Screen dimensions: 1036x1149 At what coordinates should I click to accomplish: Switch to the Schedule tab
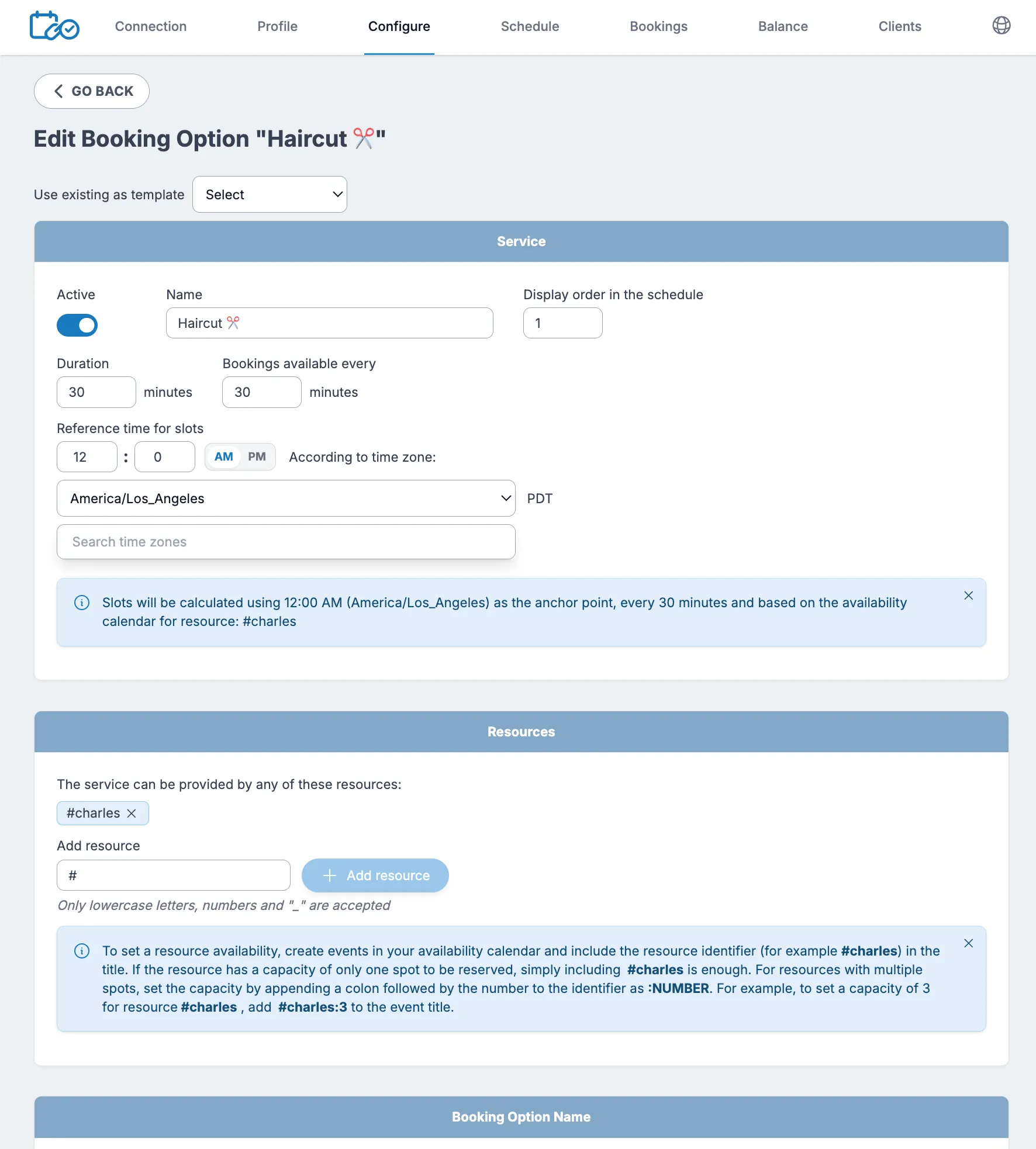pos(529,26)
